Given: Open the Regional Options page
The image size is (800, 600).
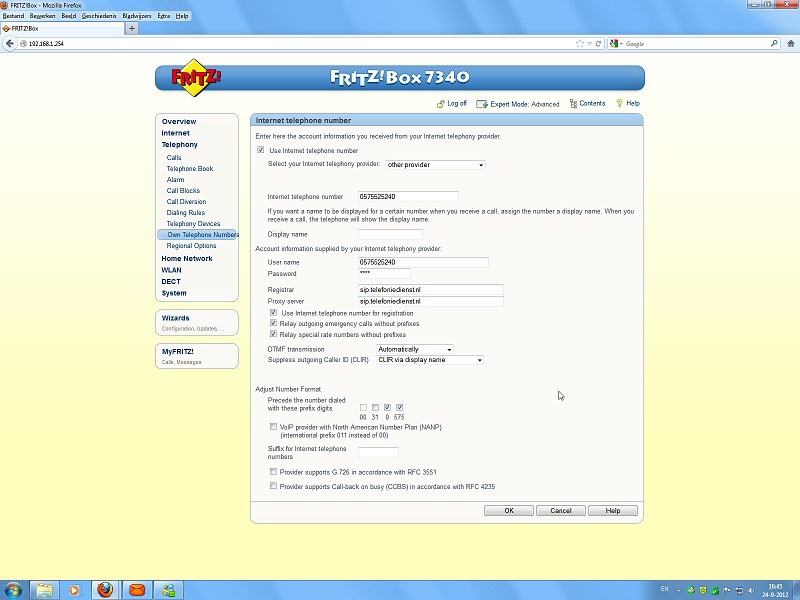Looking at the screenshot, I should (x=191, y=245).
